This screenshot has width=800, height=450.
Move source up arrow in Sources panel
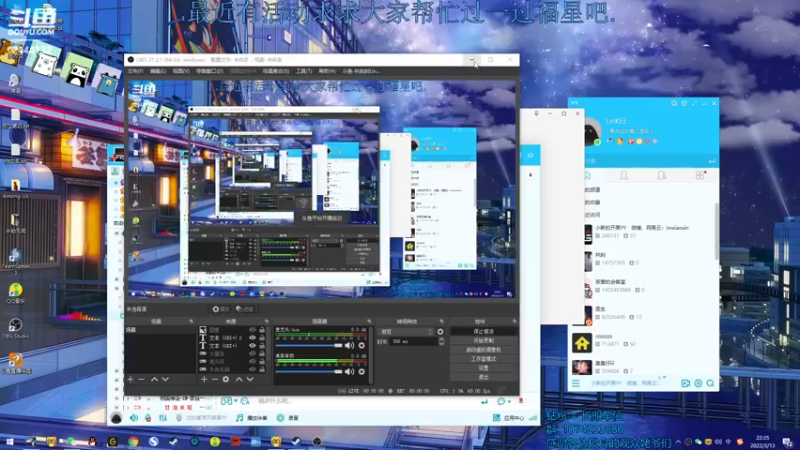[239, 380]
